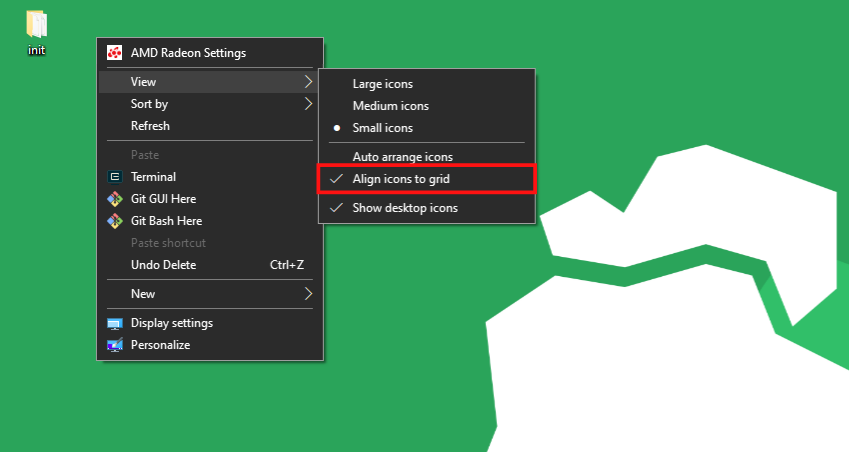Click the Ctrl+Z shortcut label
Viewport: 849px width, 452px height.
click(x=286, y=265)
